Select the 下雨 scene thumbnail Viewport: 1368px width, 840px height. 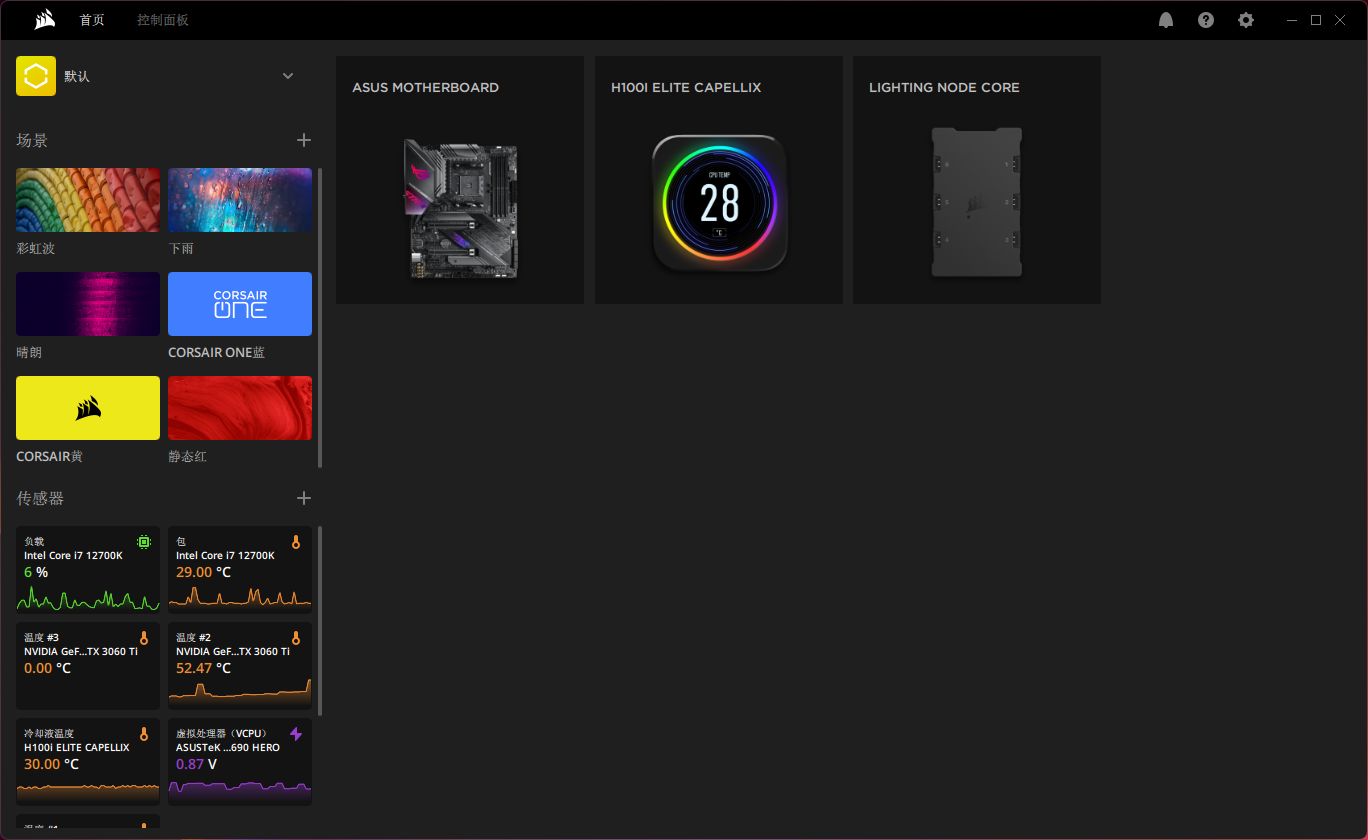[240, 200]
